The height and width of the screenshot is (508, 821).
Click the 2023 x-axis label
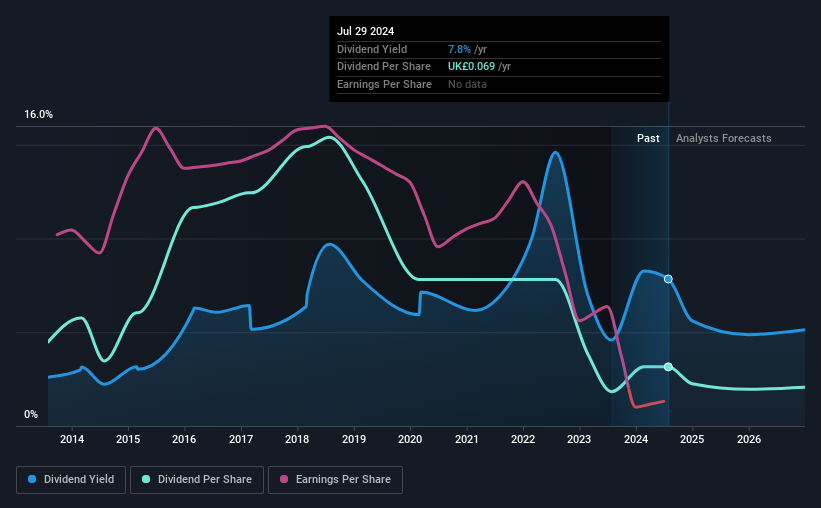click(x=579, y=439)
